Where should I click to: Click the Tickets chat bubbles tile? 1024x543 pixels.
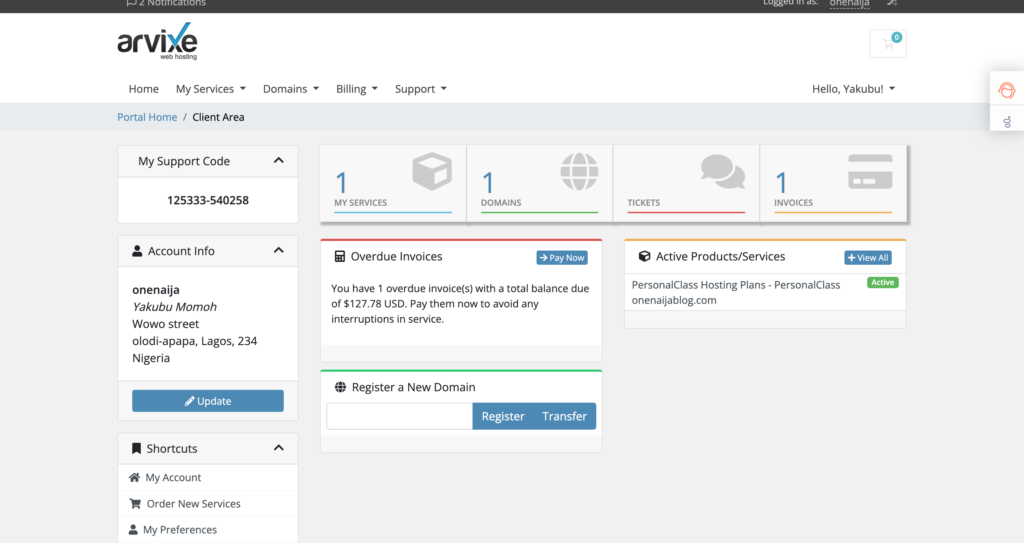[x=686, y=184]
